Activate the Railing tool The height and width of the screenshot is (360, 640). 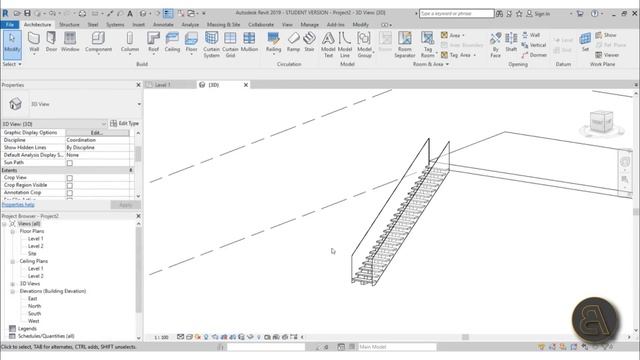[273, 42]
